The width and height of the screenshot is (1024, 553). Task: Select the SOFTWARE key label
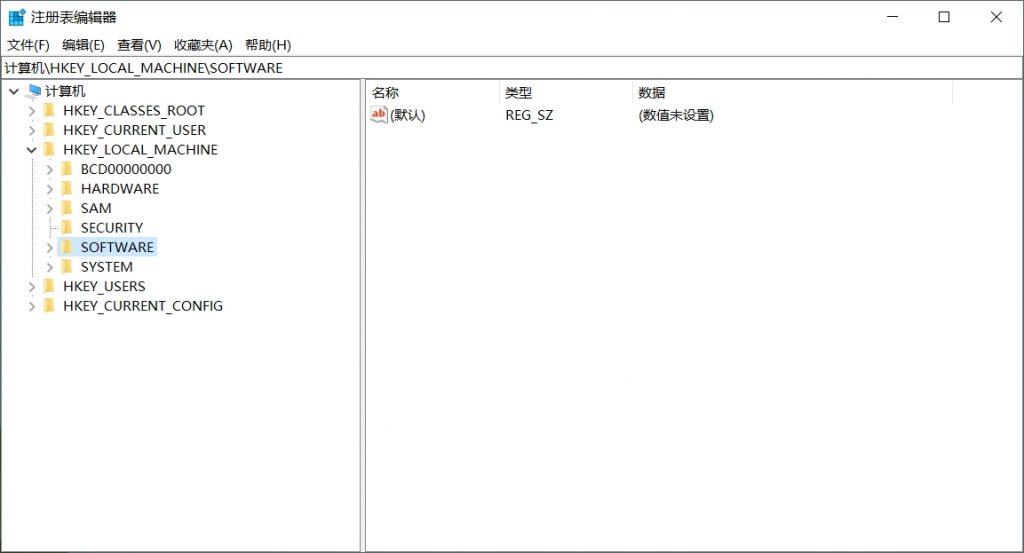(118, 247)
